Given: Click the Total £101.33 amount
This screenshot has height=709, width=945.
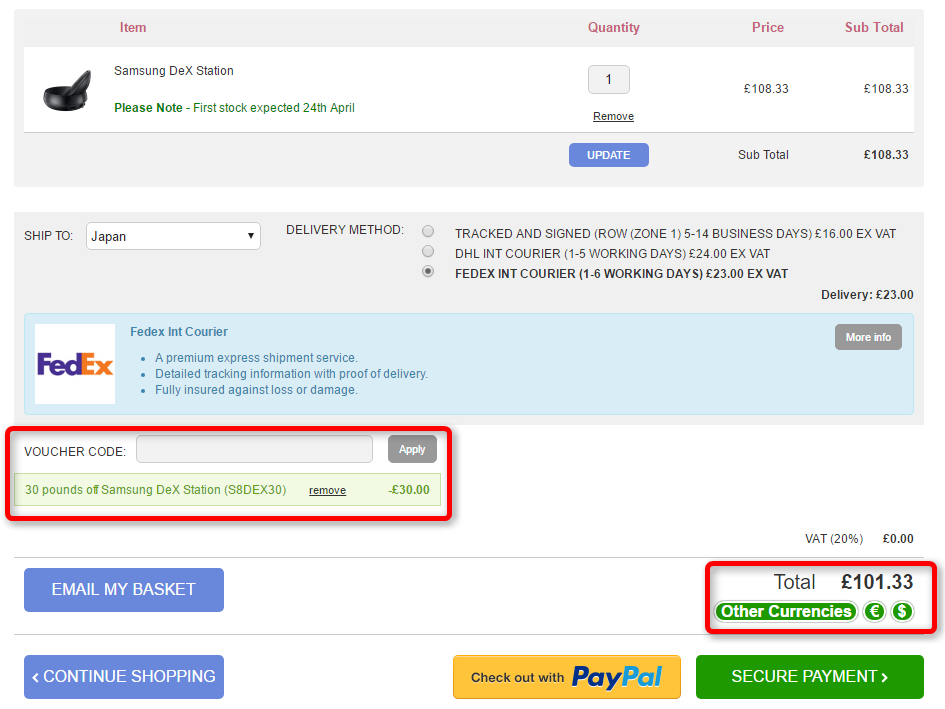Looking at the screenshot, I should (877, 582).
